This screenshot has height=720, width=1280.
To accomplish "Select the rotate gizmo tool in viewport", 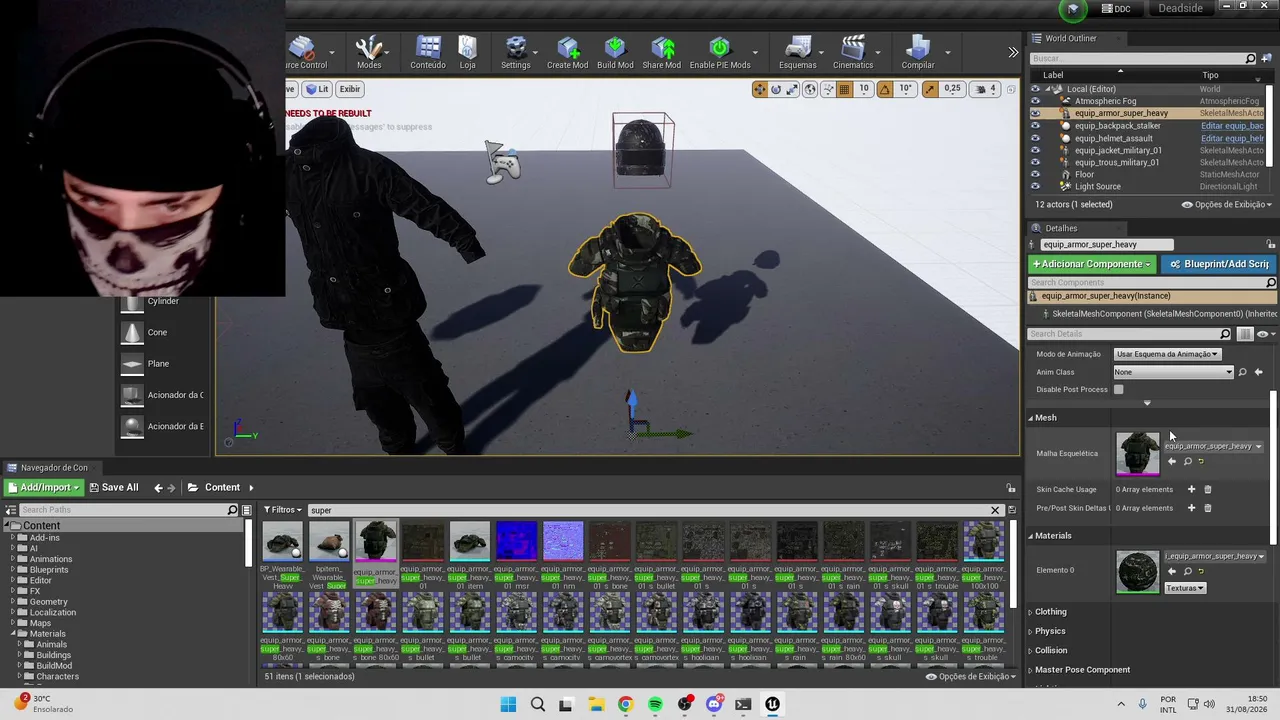I will 776,89.
